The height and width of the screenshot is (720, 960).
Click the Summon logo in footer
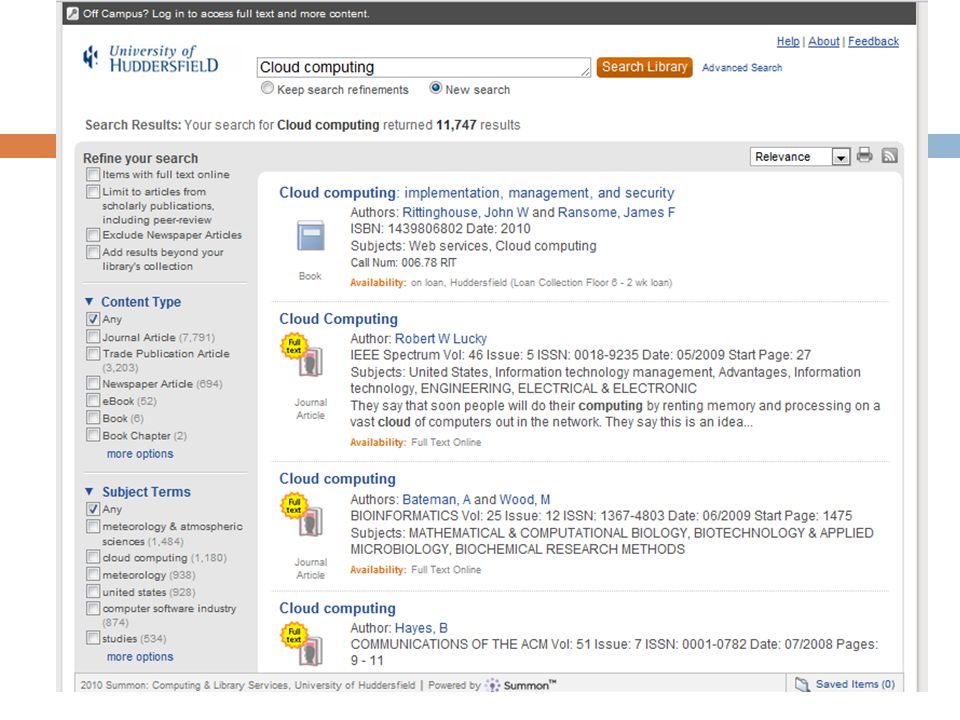(x=521, y=685)
